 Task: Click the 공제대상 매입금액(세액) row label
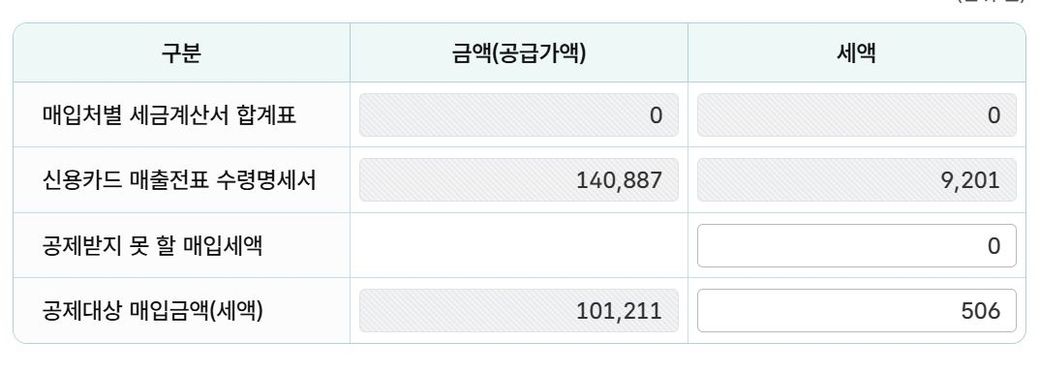click(153, 311)
